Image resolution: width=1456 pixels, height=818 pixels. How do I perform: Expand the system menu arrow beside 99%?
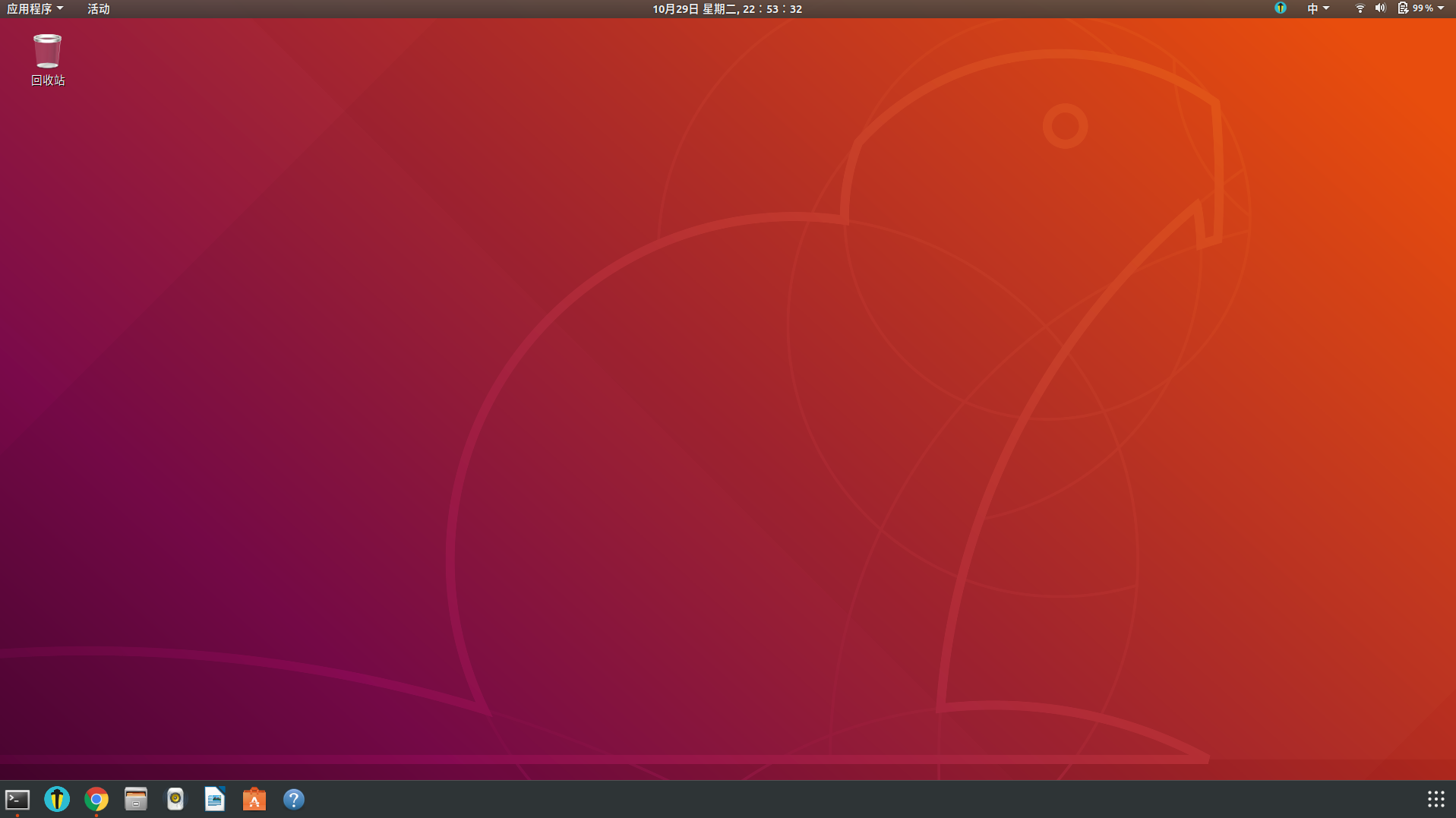click(1441, 8)
